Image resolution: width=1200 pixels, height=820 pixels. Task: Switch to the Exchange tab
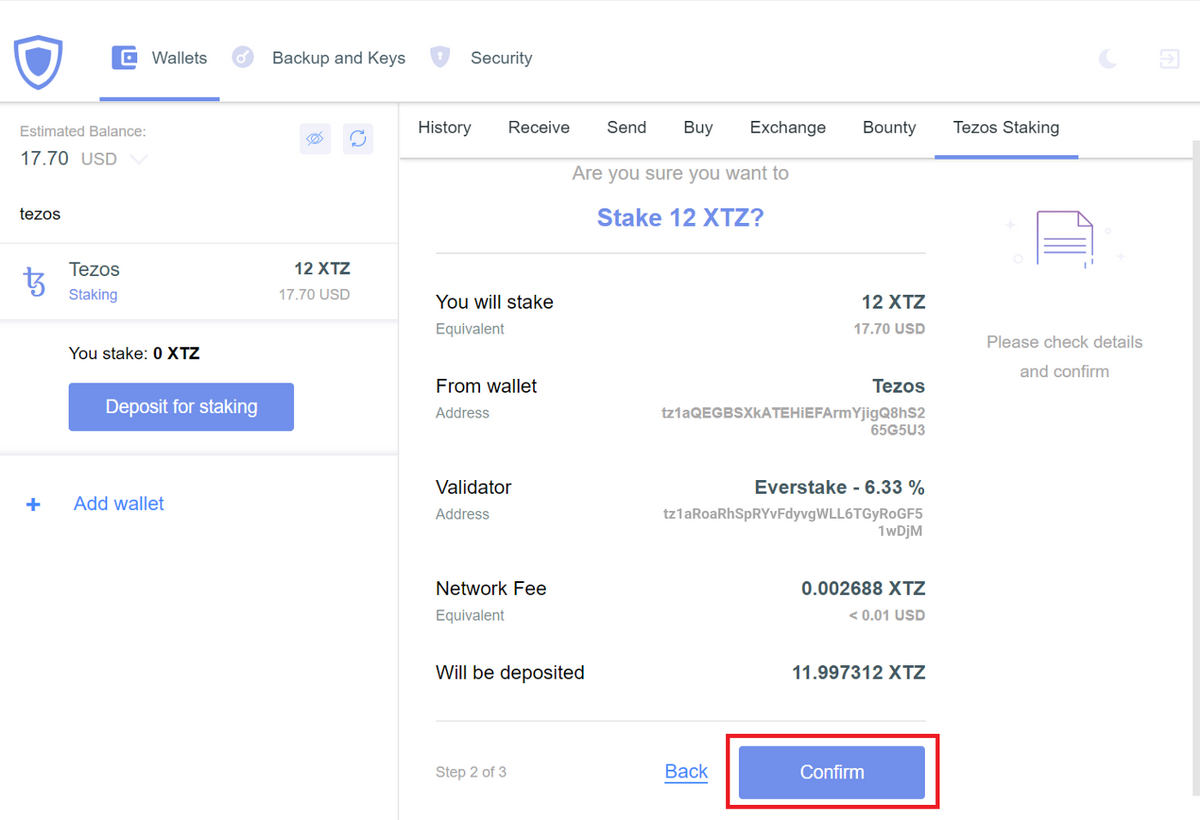pos(788,127)
